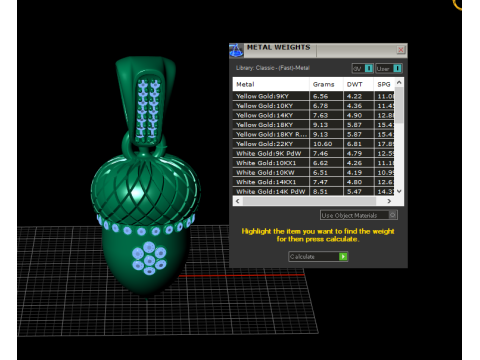
Task: Click the 6.81 DWT cell
Action: pos(358,144)
